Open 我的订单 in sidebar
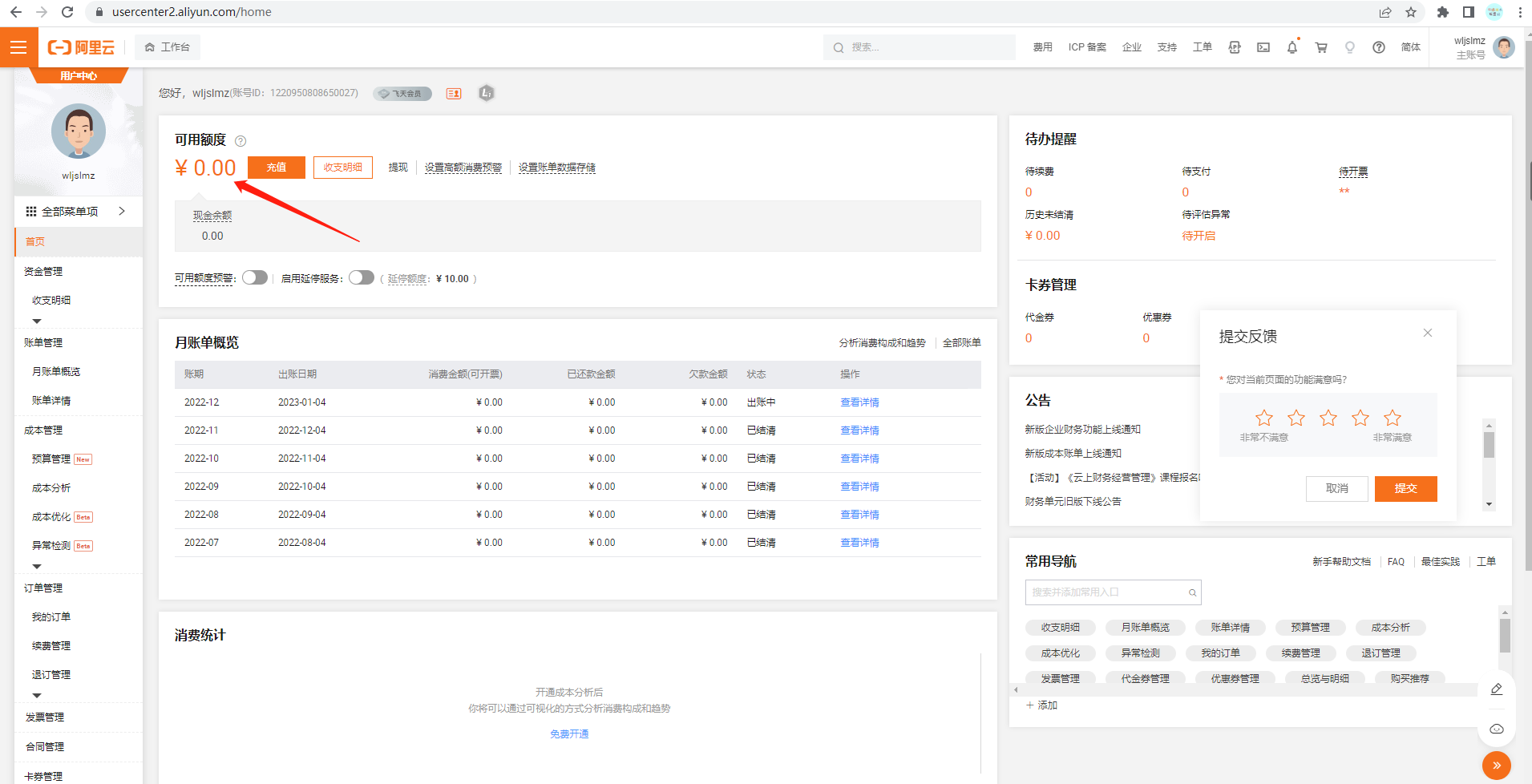Screen dimensions: 1532x784 (51, 616)
